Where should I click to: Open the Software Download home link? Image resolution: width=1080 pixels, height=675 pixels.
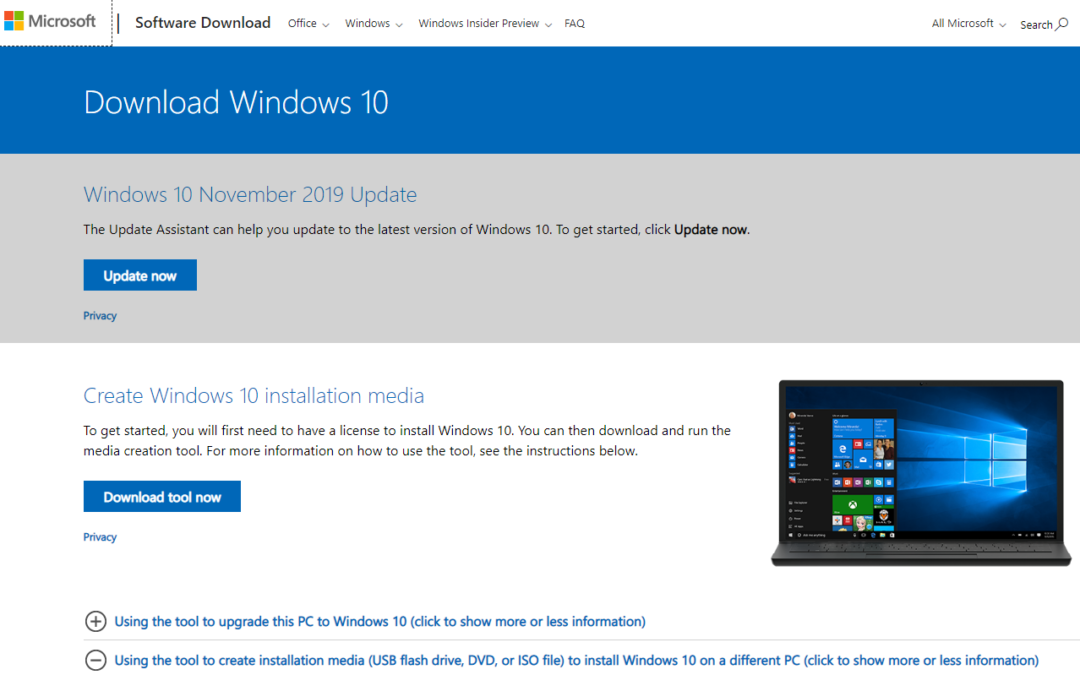point(203,23)
